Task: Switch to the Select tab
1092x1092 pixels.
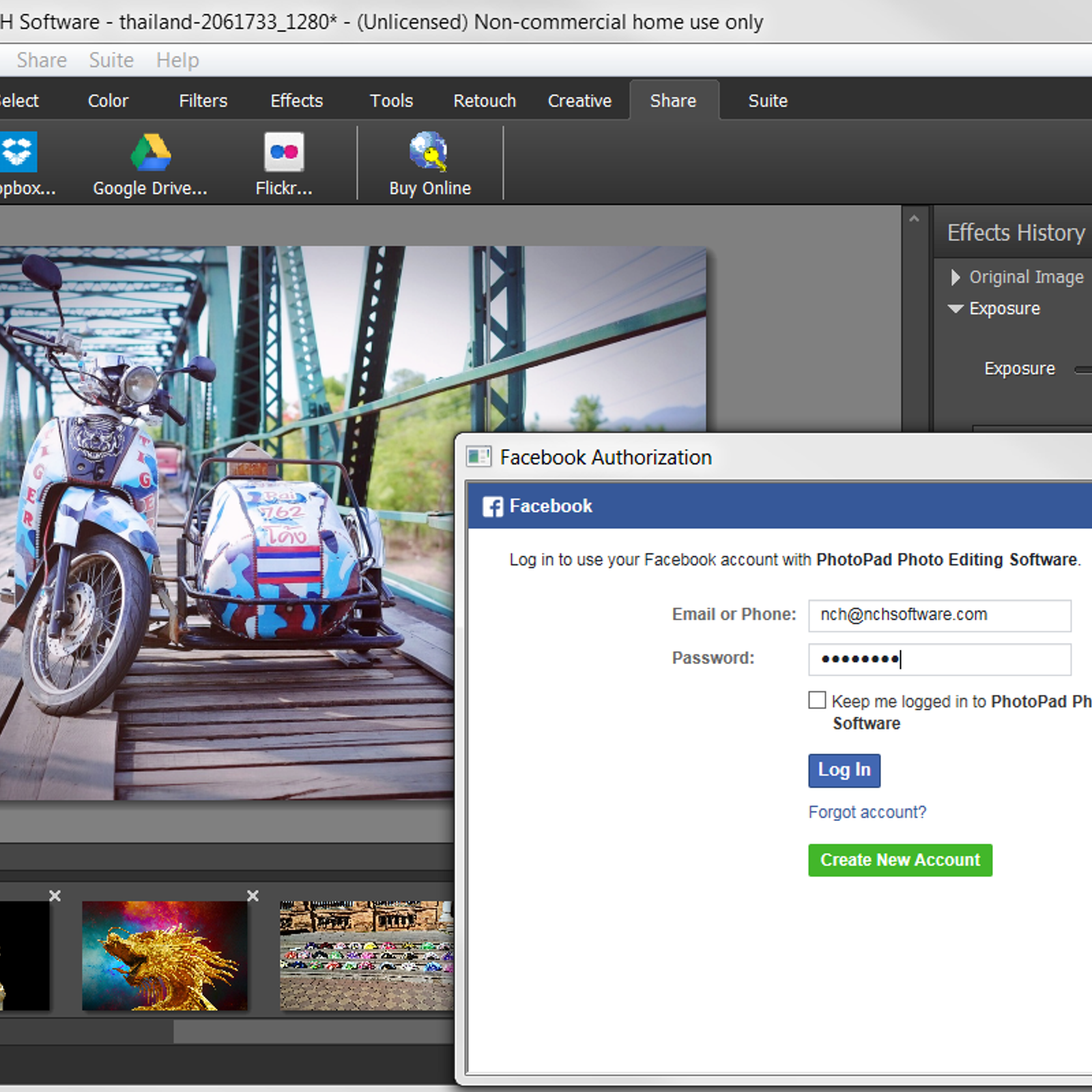Action: tap(19, 101)
